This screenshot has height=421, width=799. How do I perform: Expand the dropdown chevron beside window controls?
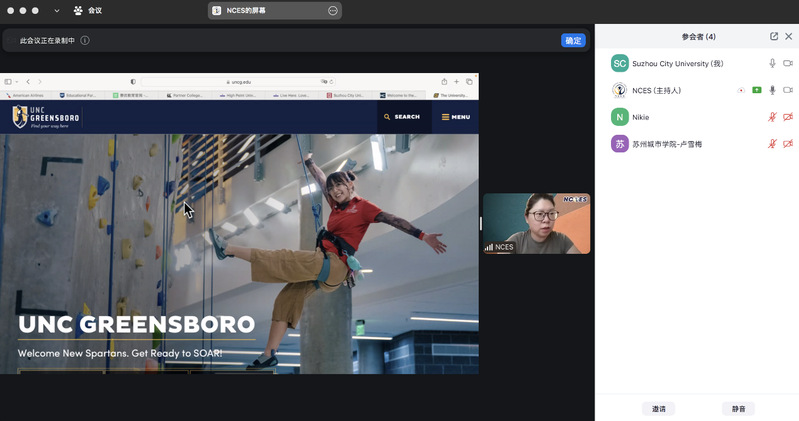tap(56, 10)
